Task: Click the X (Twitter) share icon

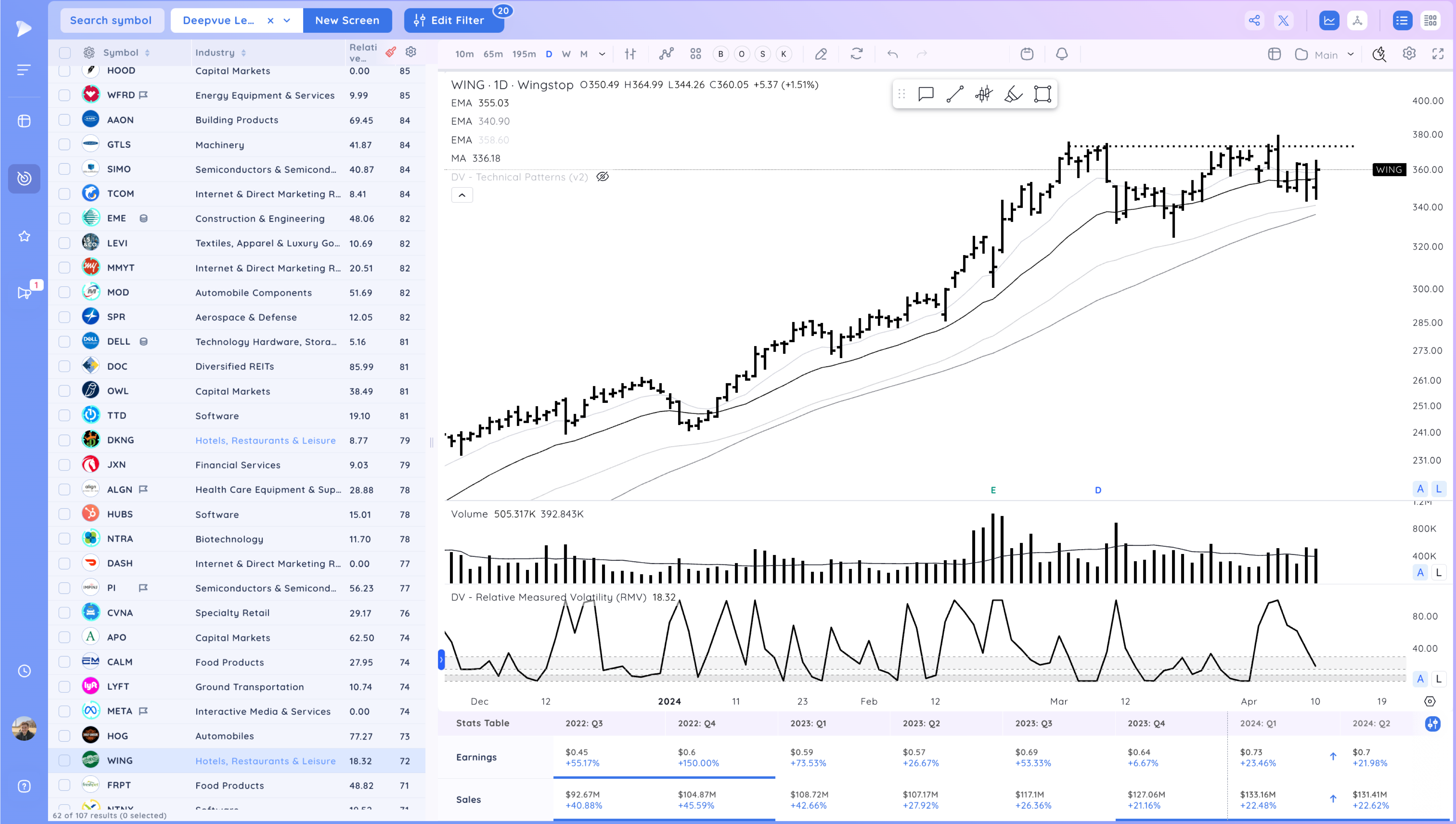Action: (1283, 20)
